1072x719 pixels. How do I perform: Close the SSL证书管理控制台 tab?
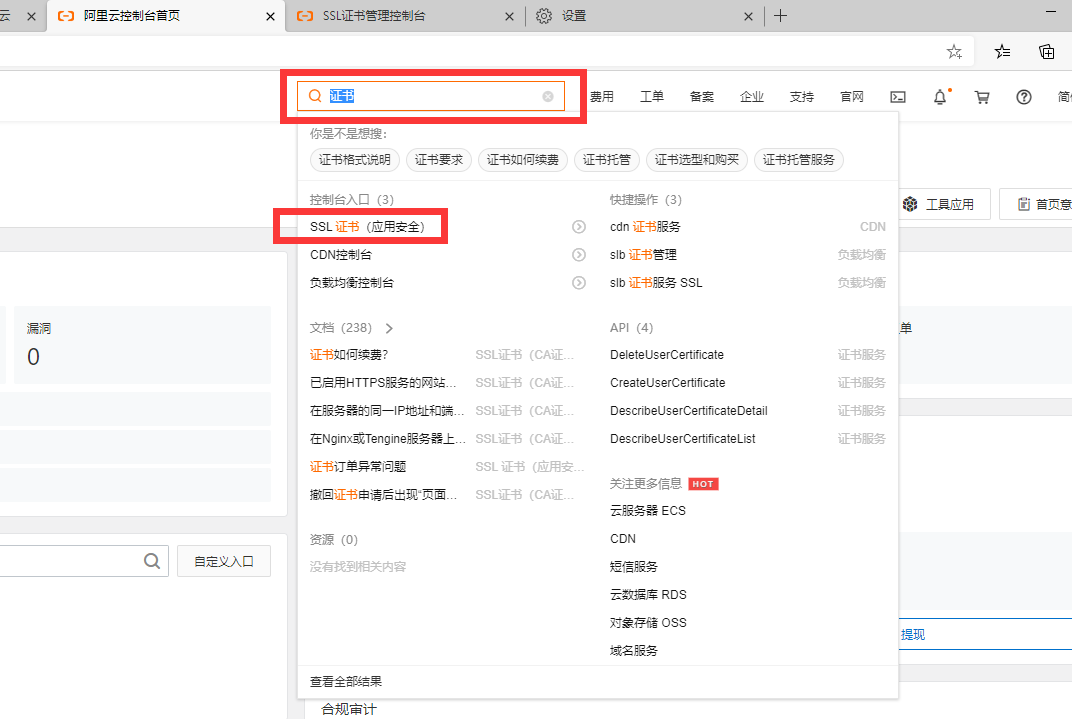point(509,16)
